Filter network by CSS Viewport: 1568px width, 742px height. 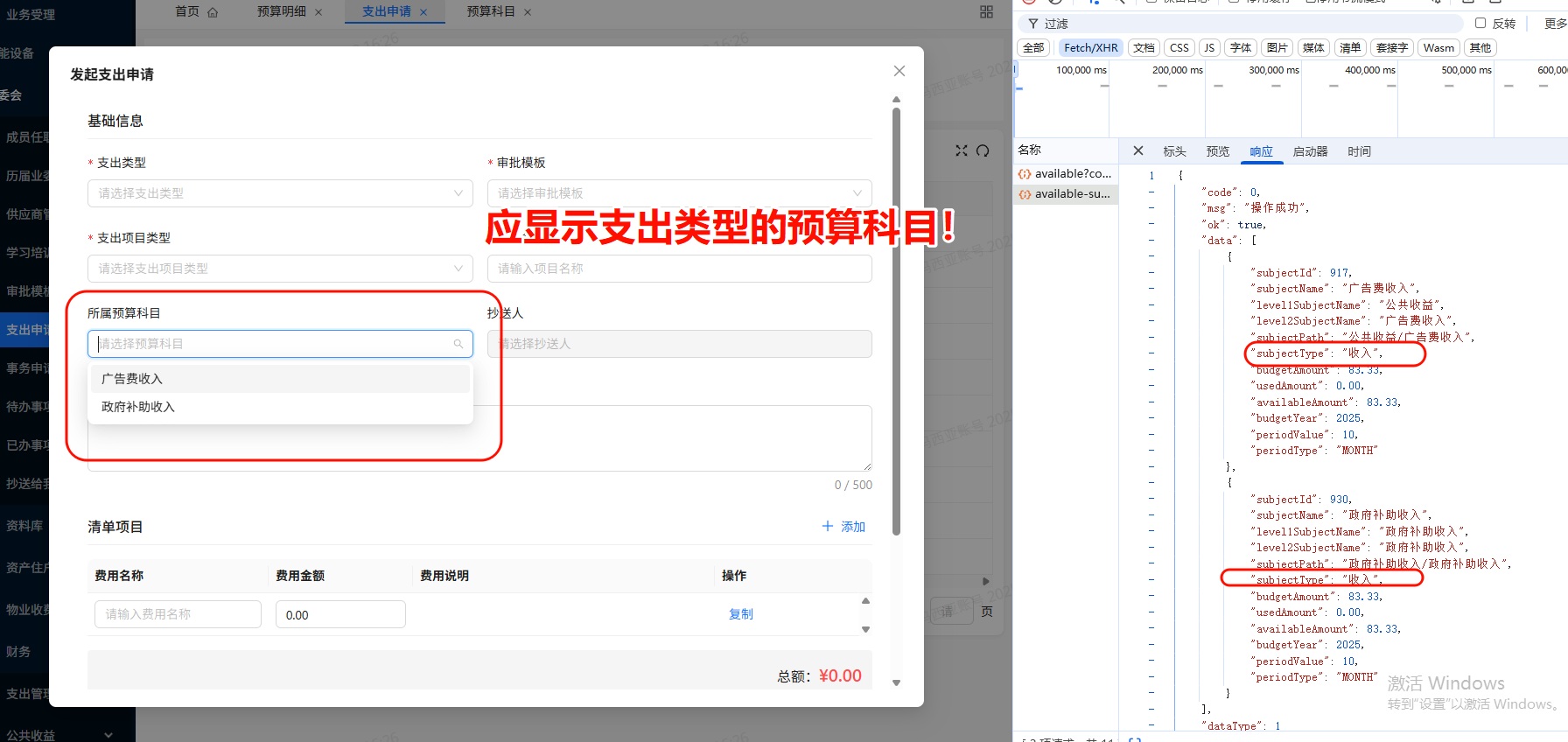tap(1179, 48)
